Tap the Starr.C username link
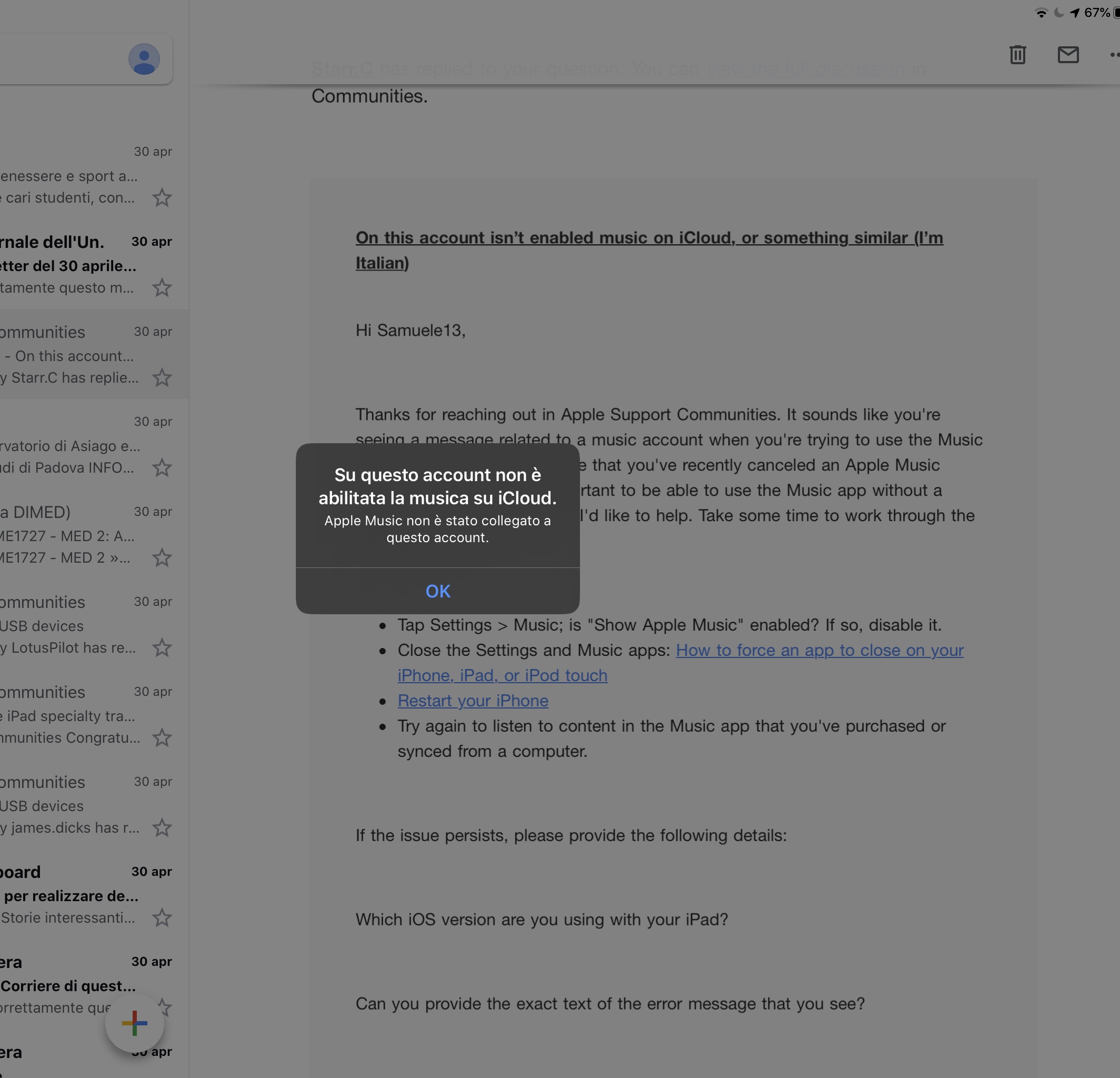This screenshot has width=1120, height=1078. coord(342,69)
